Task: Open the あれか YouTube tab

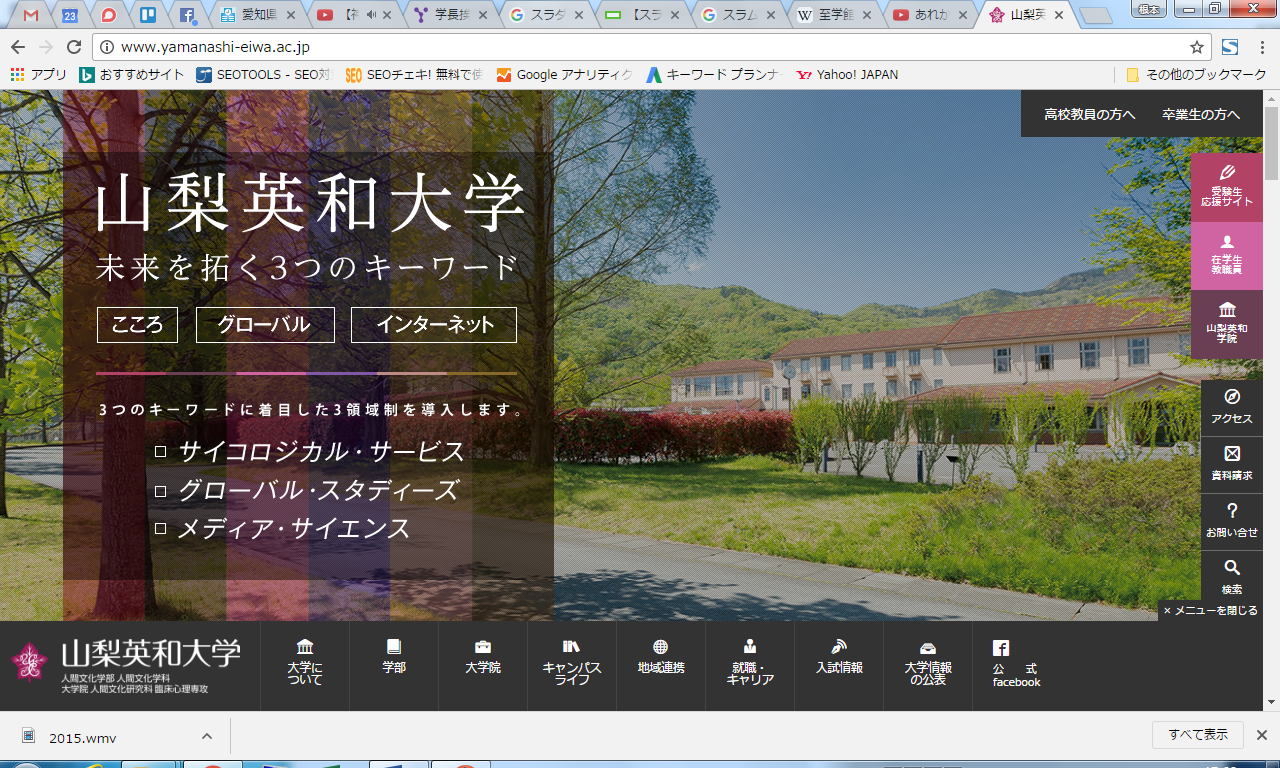Action: (x=931, y=15)
